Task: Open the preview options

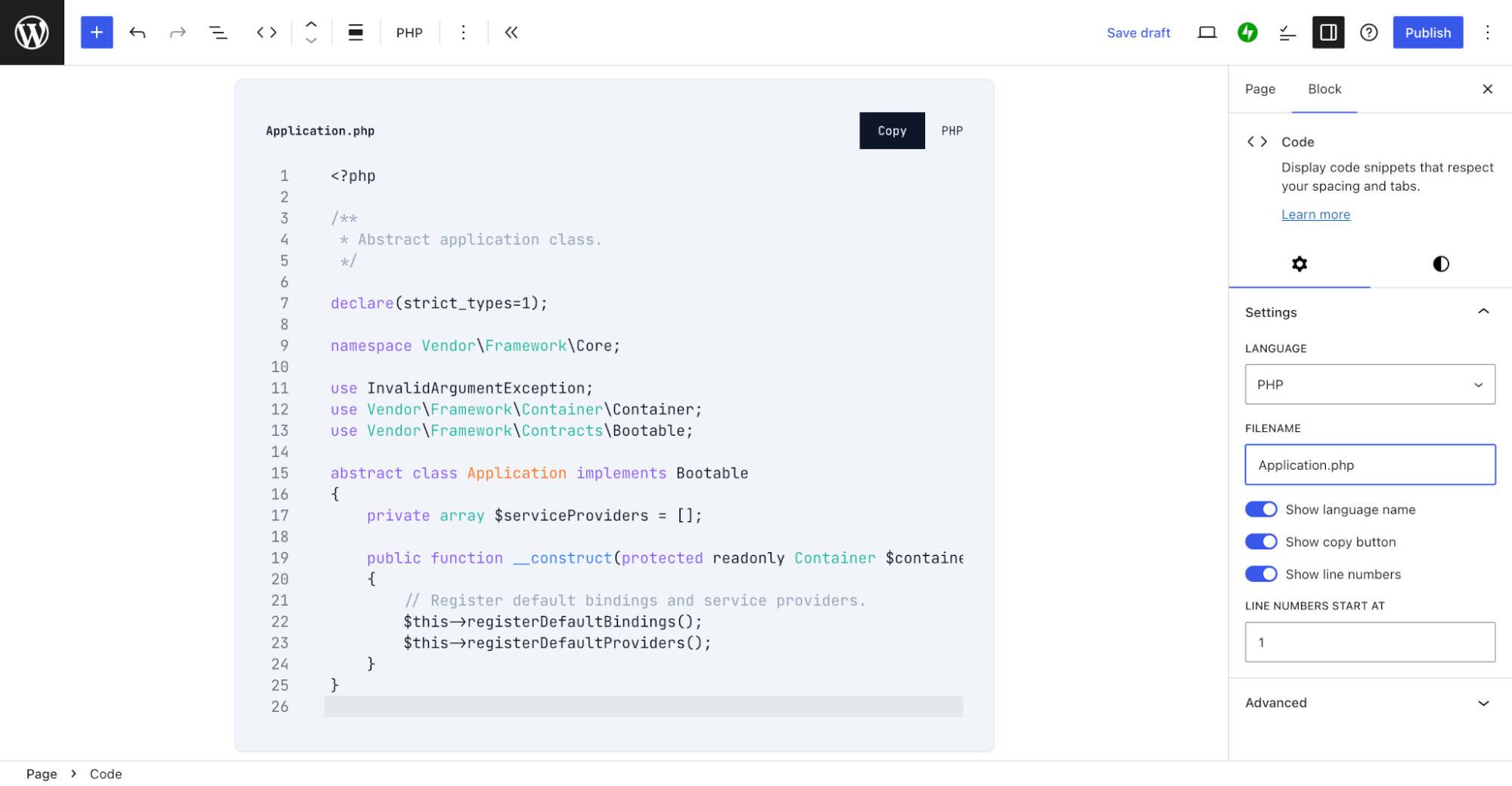Action: pos(1207,33)
